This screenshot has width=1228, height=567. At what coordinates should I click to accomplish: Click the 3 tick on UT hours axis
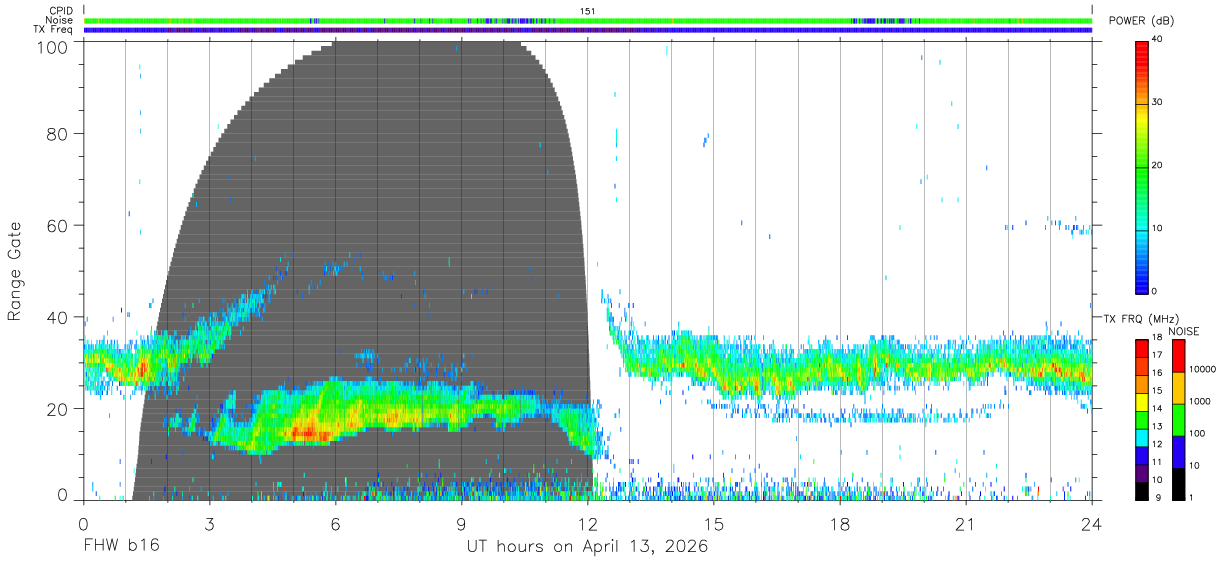210,523
